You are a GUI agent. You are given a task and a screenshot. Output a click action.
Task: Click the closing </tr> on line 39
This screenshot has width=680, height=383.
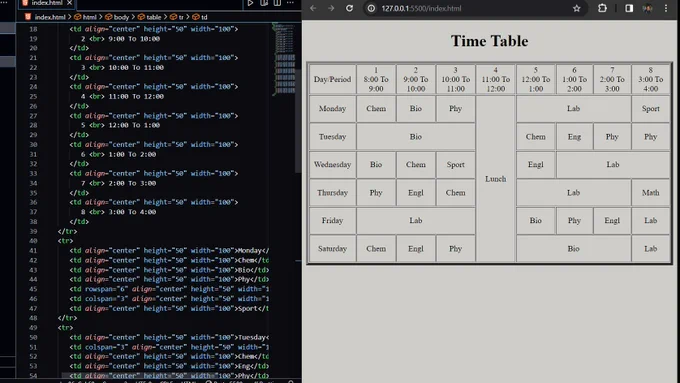pyautogui.click(x=67, y=231)
